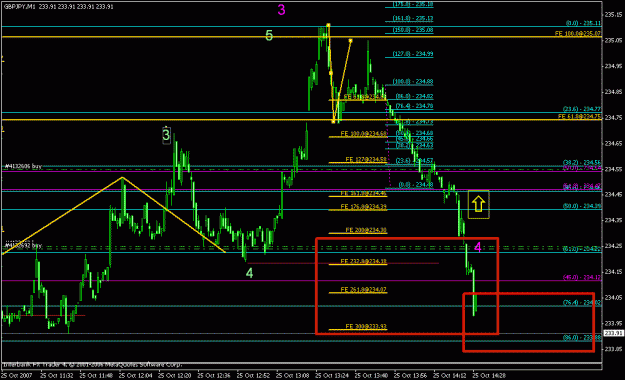Click the #4132606 buy order label

pyautogui.click(x=23, y=166)
